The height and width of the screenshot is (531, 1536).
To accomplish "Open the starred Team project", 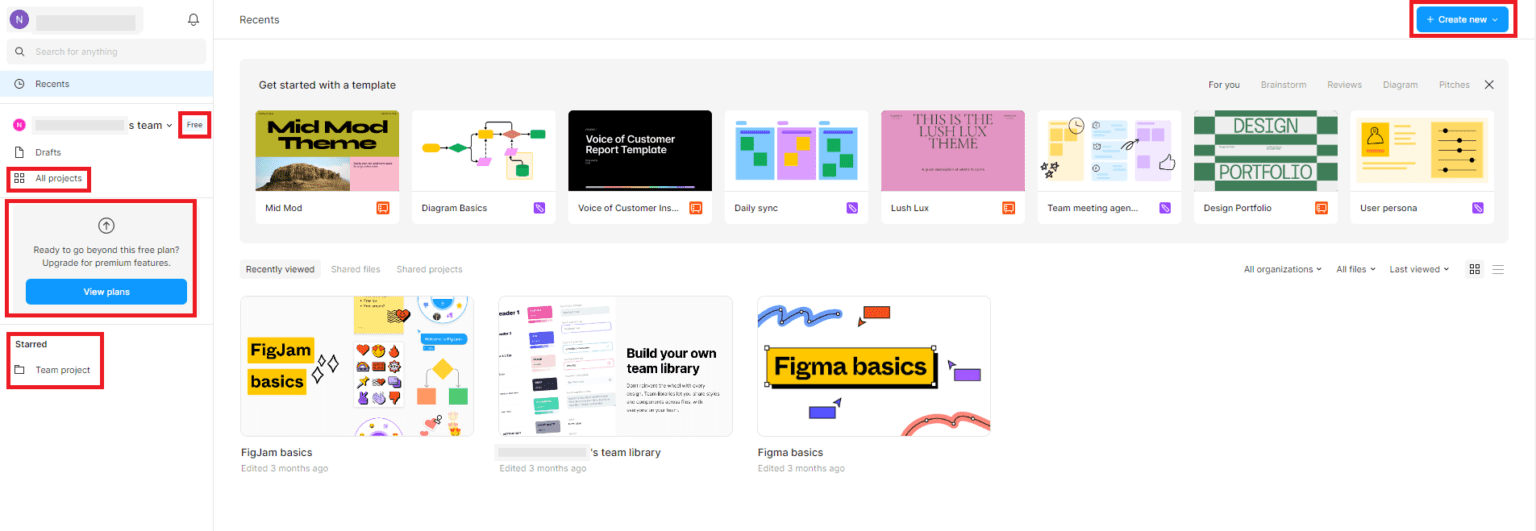I will coord(106,370).
